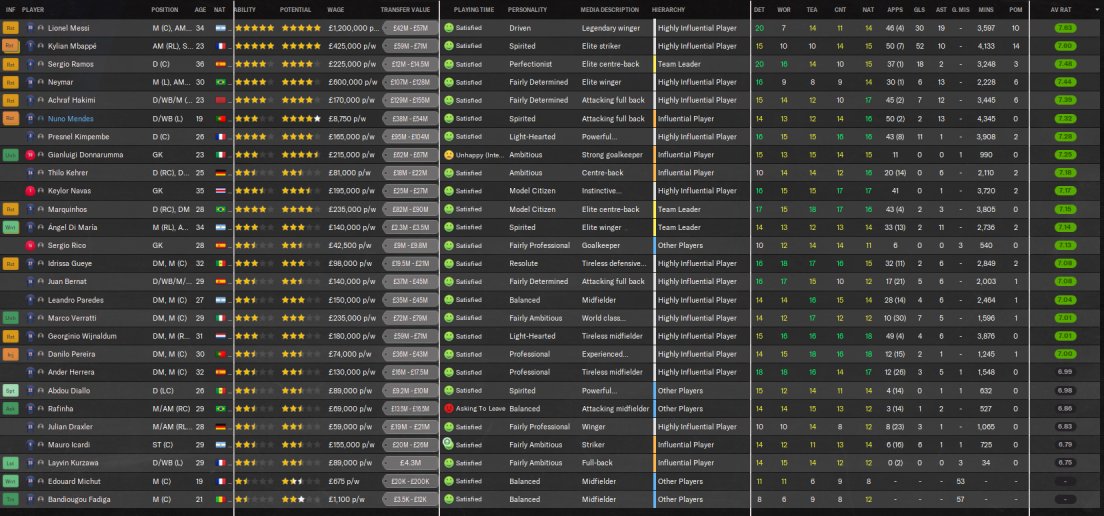1104x516 pixels.
Task: Click the orange injury badge beside Danilo Pereira
Action: tap(11, 354)
